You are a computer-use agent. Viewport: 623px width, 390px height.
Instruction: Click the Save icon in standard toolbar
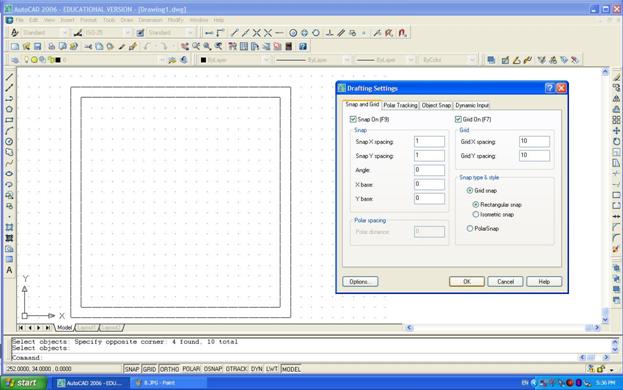[x=37, y=46]
